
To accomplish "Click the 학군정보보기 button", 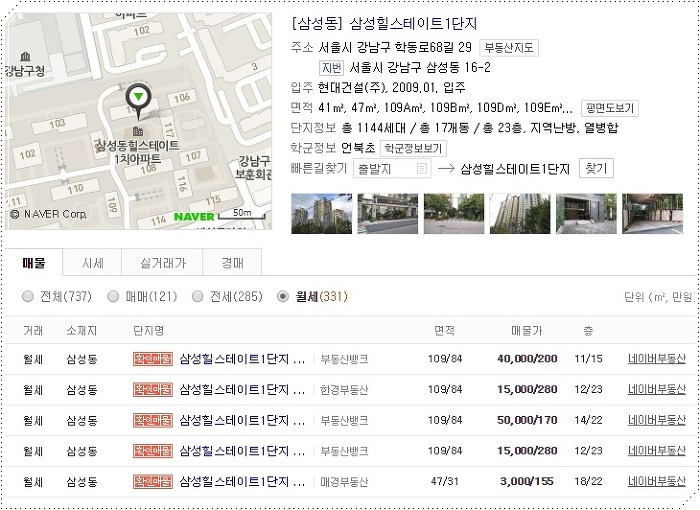I will click(413, 148).
